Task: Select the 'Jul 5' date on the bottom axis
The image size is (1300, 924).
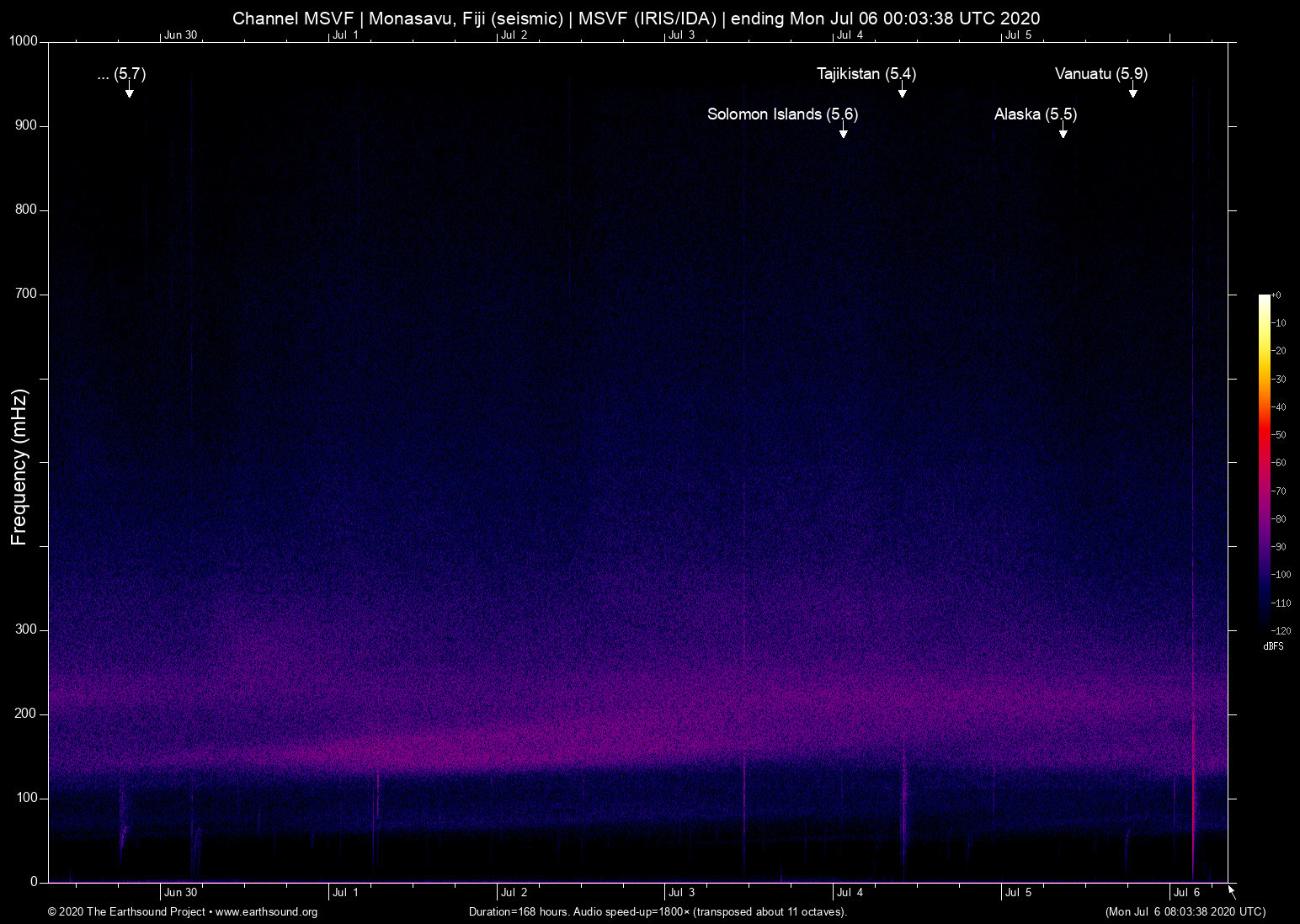Action: click(x=1018, y=893)
